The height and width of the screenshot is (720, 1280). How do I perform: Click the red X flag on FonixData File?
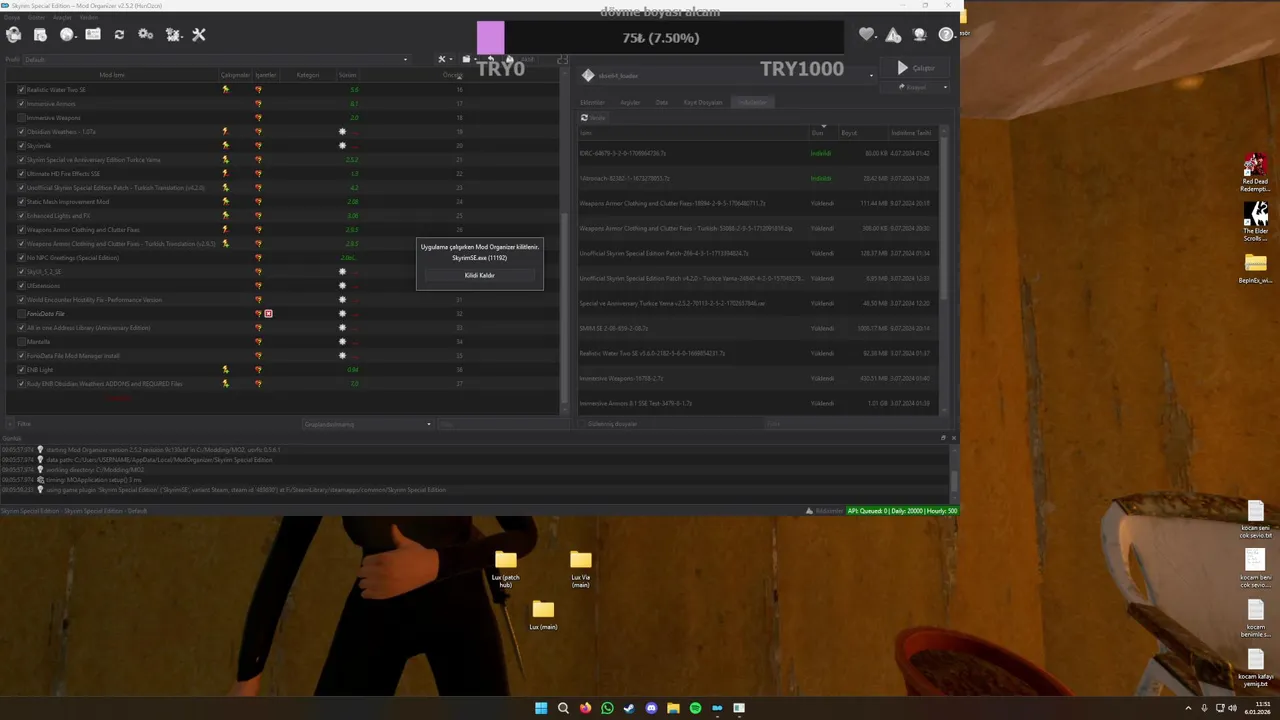tap(268, 314)
